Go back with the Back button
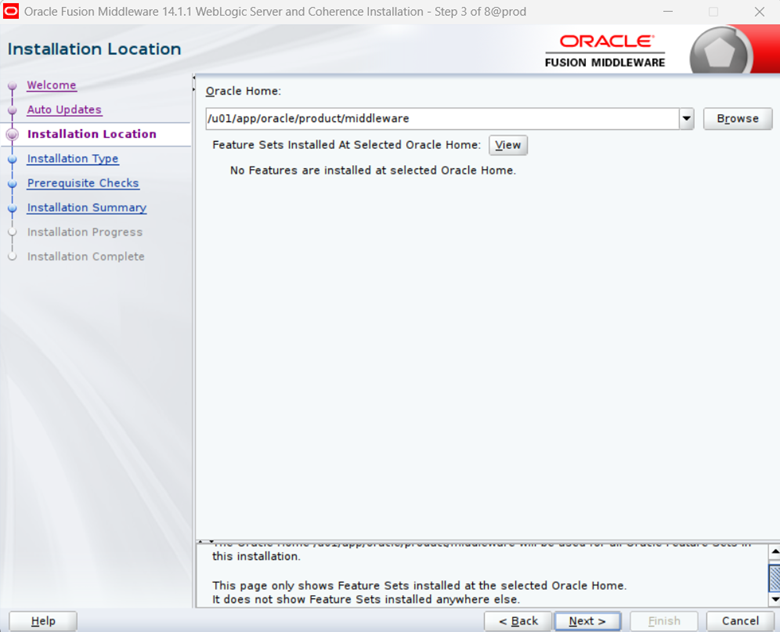This screenshot has height=632, width=780. tap(518, 621)
